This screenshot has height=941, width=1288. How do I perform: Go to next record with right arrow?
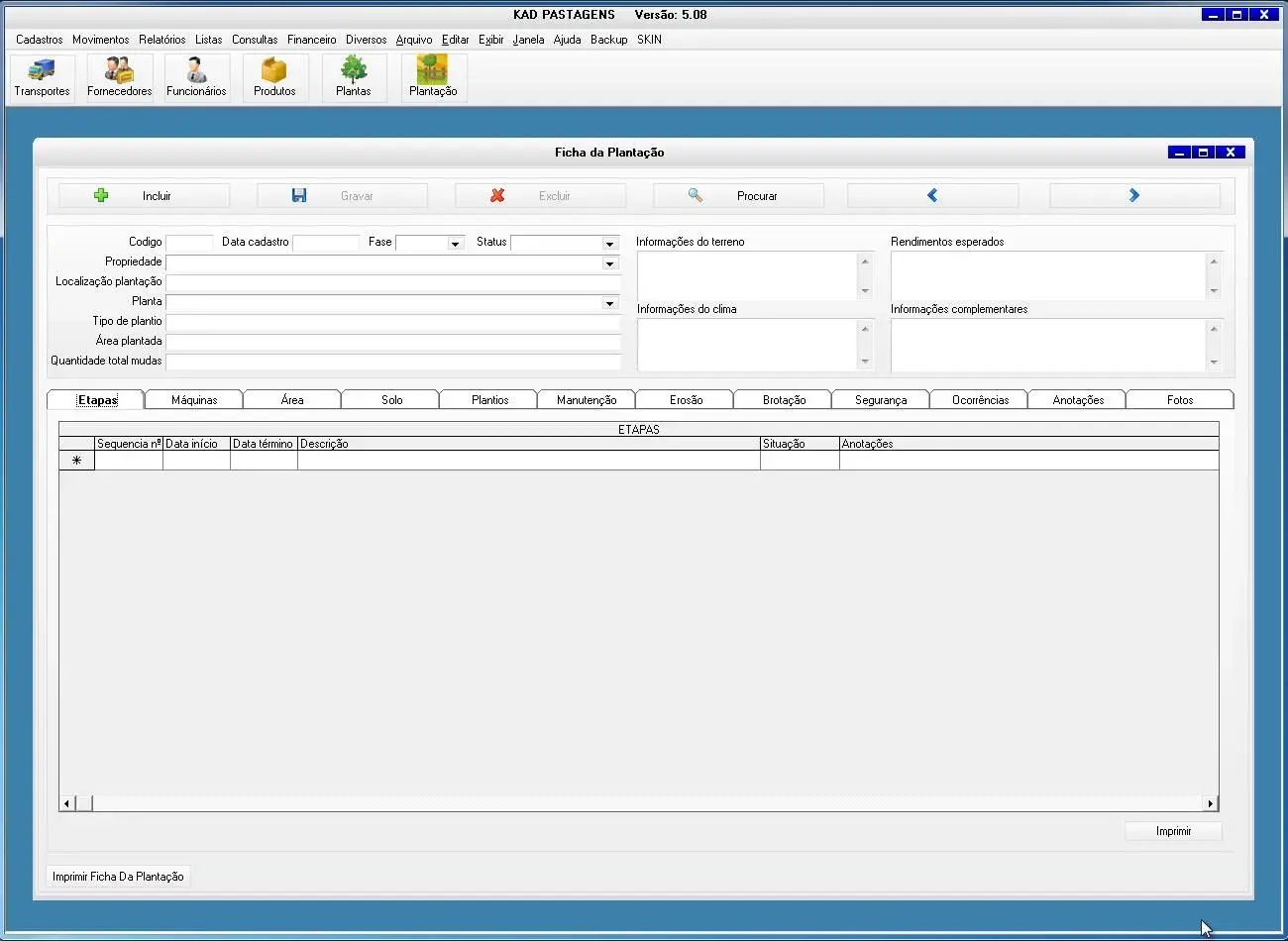click(x=1134, y=196)
